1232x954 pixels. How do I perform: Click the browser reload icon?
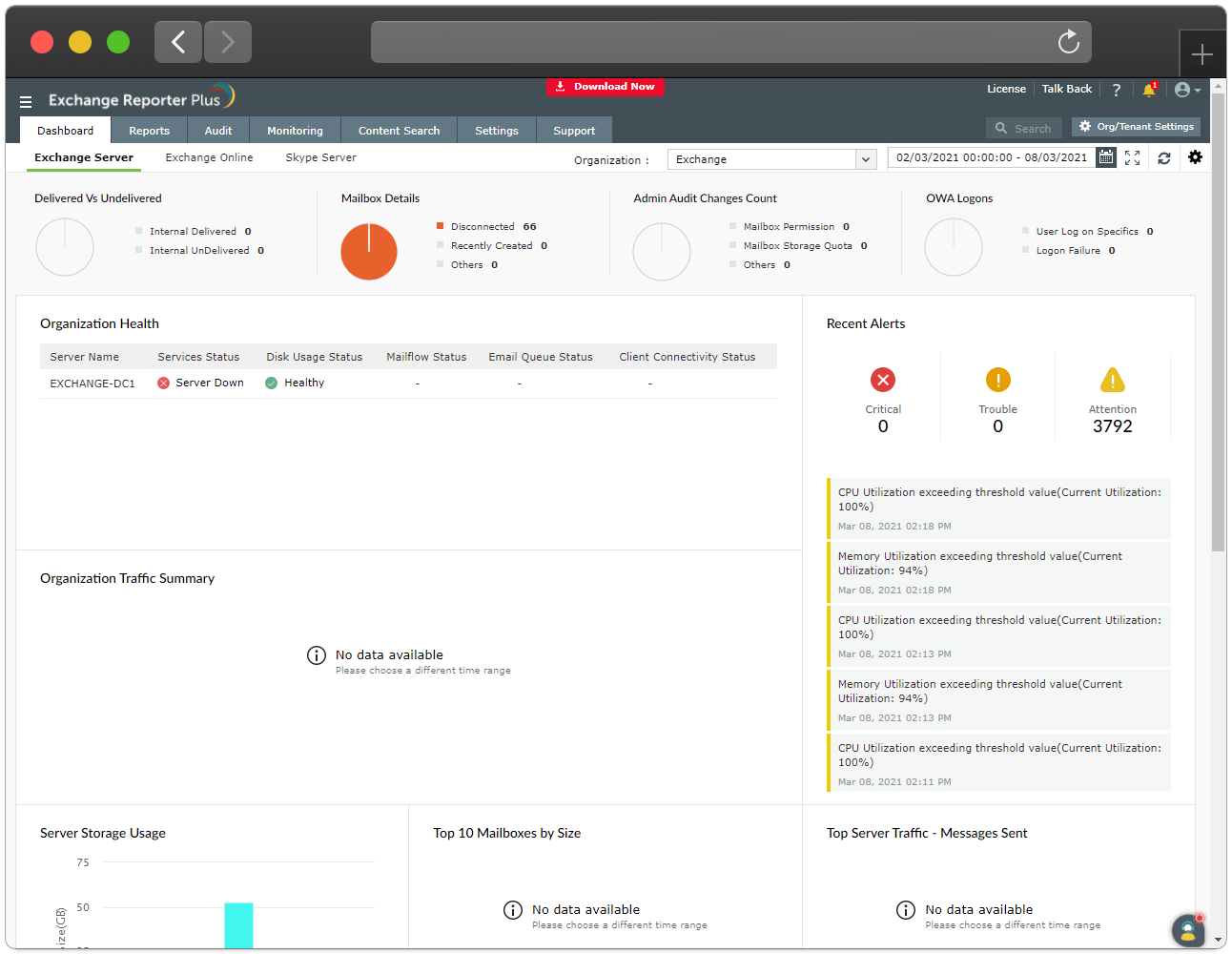(1069, 42)
